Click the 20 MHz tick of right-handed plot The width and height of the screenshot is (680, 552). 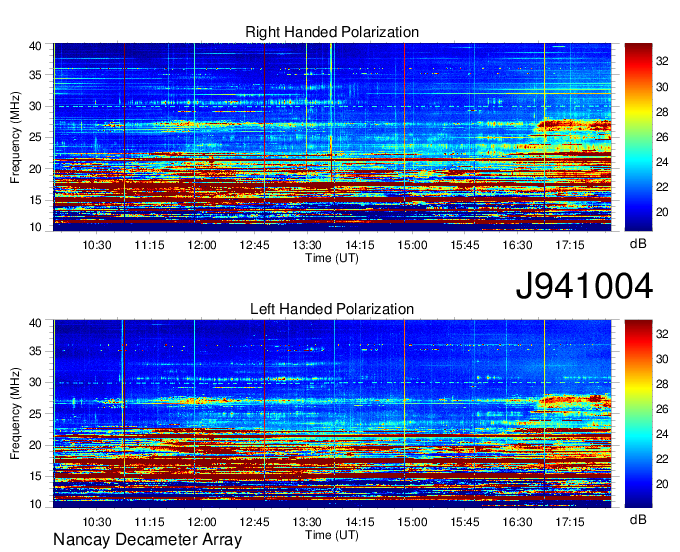(x=35, y=169)
